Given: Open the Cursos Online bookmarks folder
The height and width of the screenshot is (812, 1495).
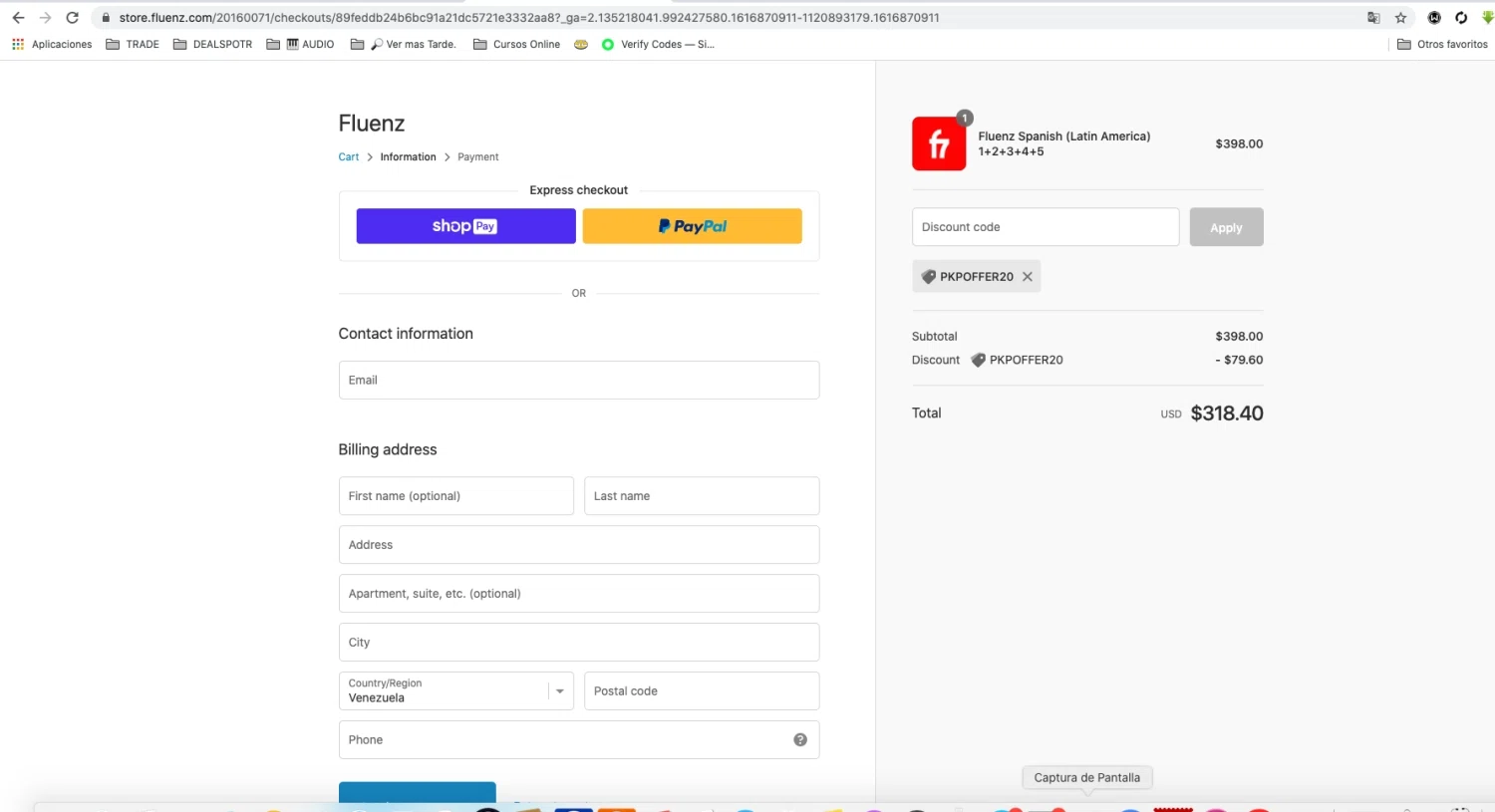Looking at the screenshot, I should pos(516,44).
